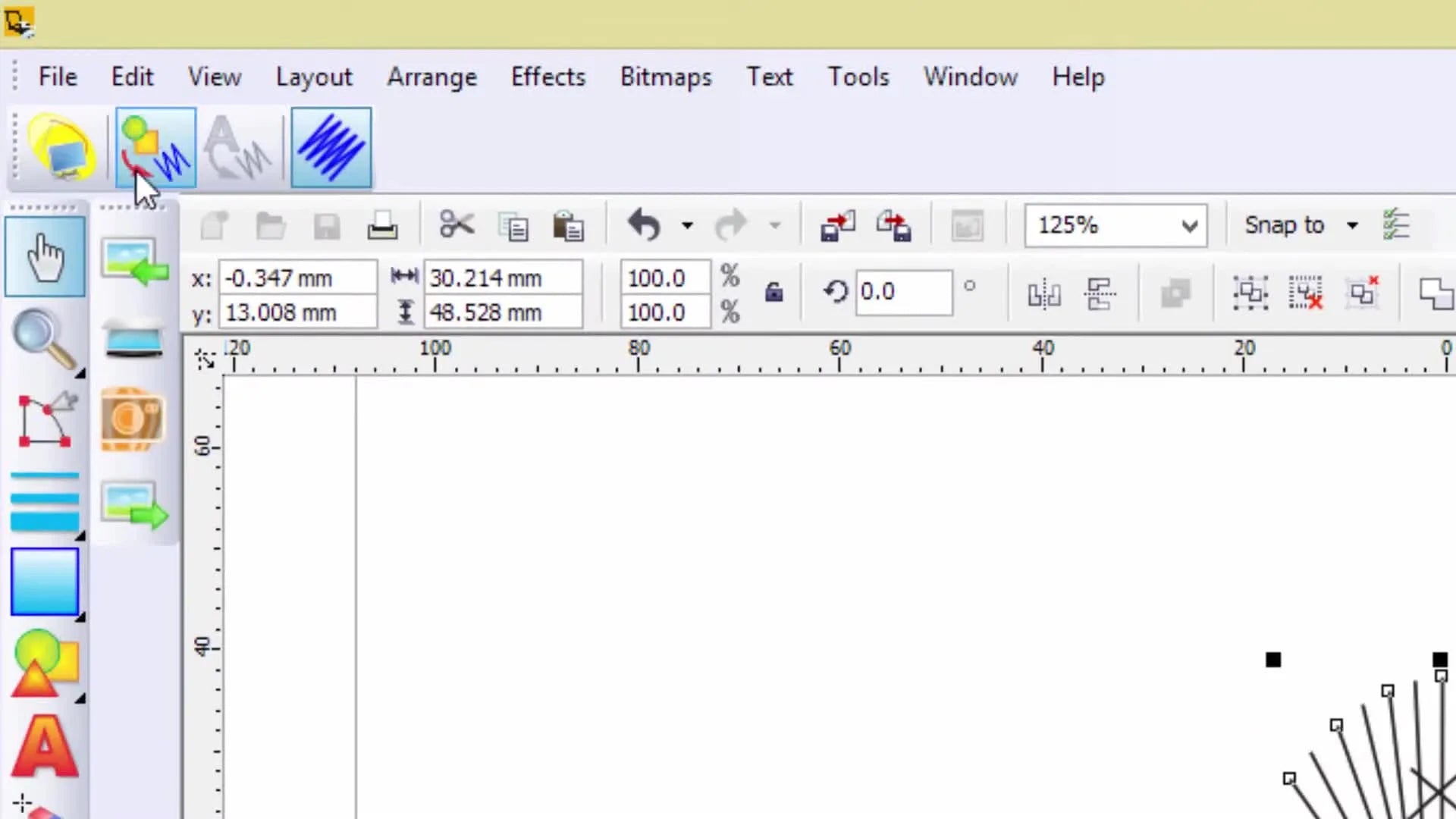Click the scissors Cut icon
The height and width of the screenshot is (819, 1456).
tap(457, 225)
